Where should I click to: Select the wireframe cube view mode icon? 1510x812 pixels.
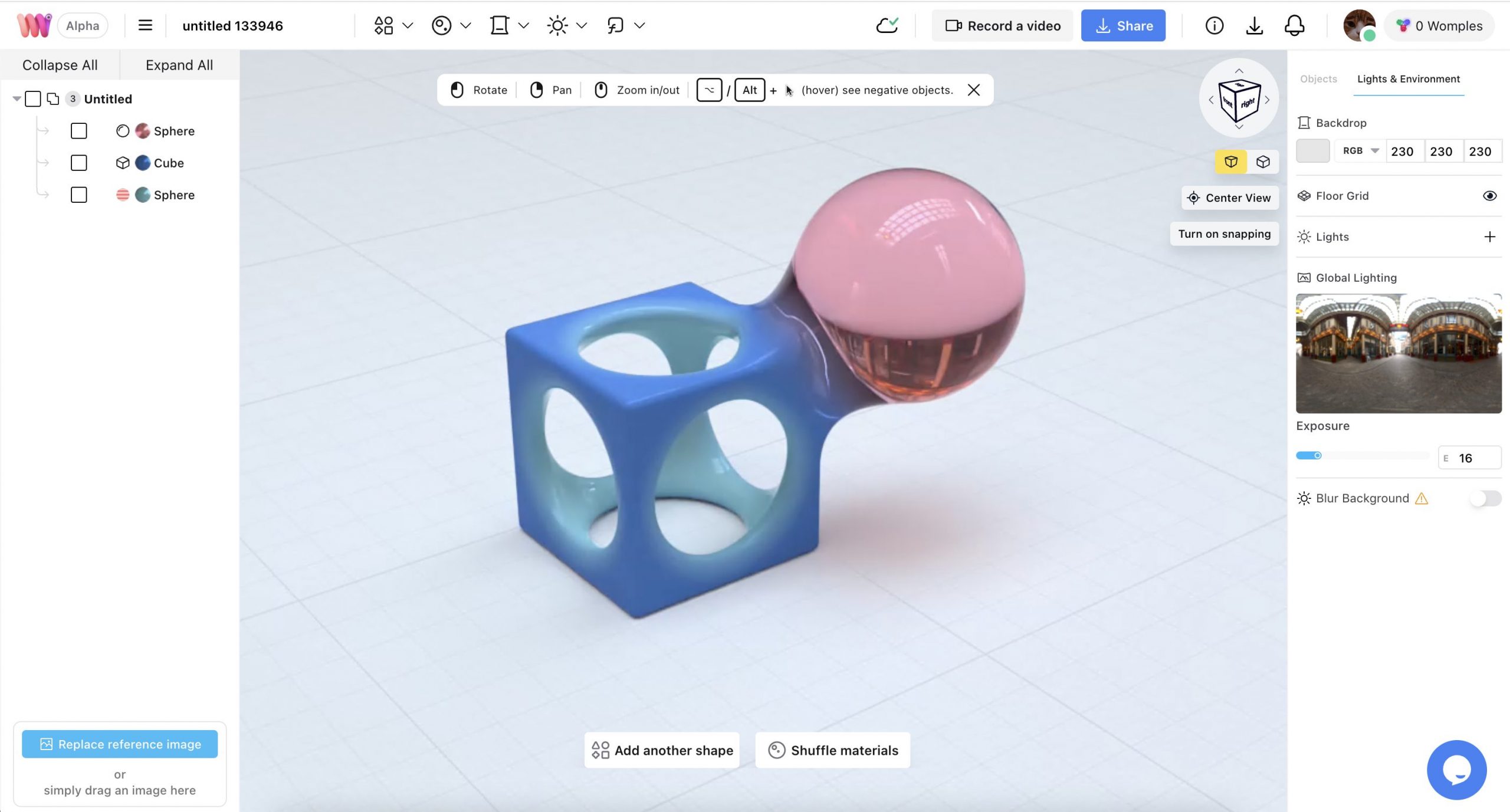click(x=1263, y=162)
